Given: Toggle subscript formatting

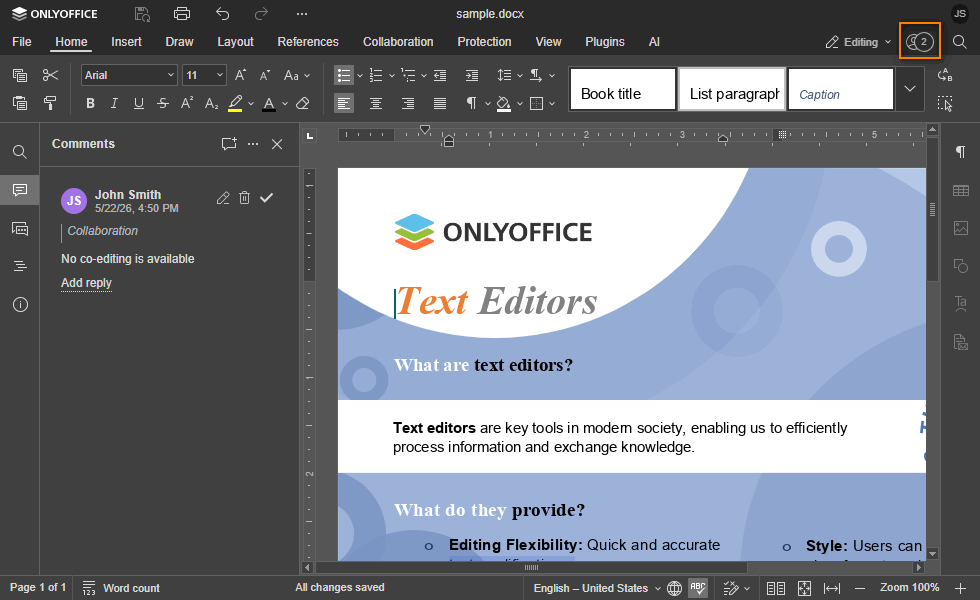Looking at the screenshot, I should click(212, 103).
